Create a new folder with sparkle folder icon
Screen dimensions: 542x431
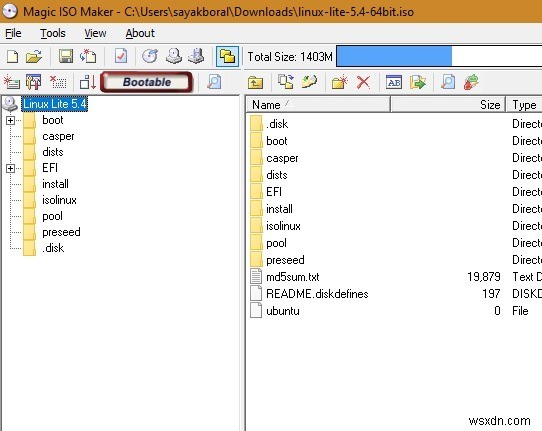(x=339, y=82)
